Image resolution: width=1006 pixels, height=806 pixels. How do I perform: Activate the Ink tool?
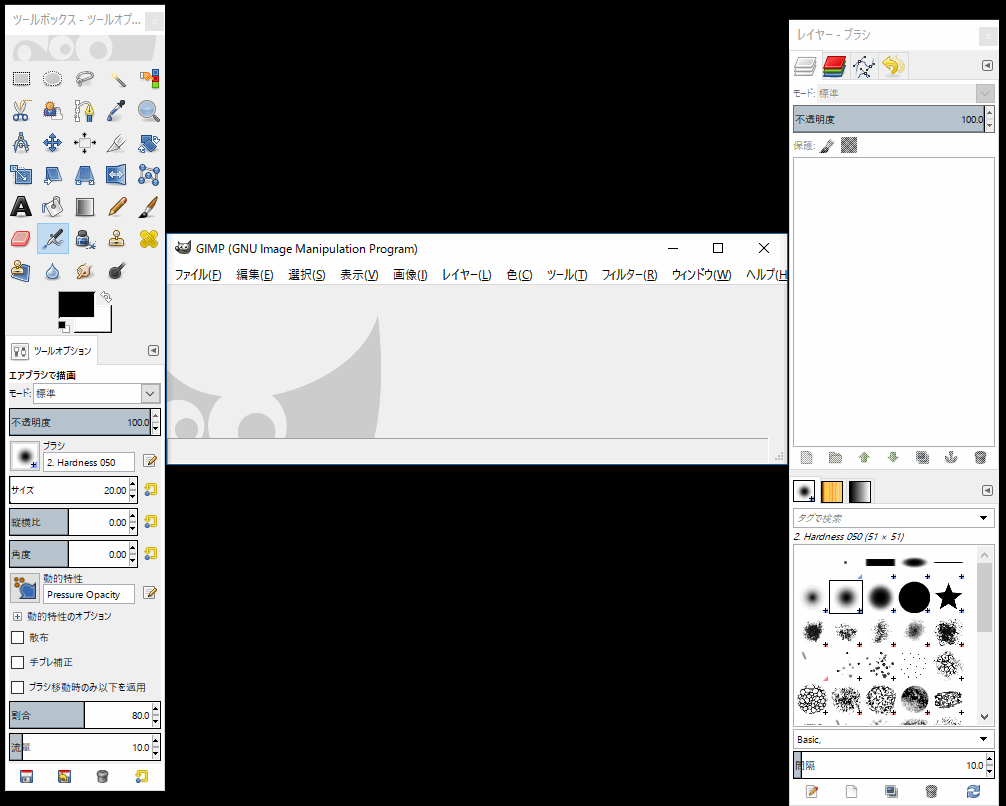tap(85, 239)
